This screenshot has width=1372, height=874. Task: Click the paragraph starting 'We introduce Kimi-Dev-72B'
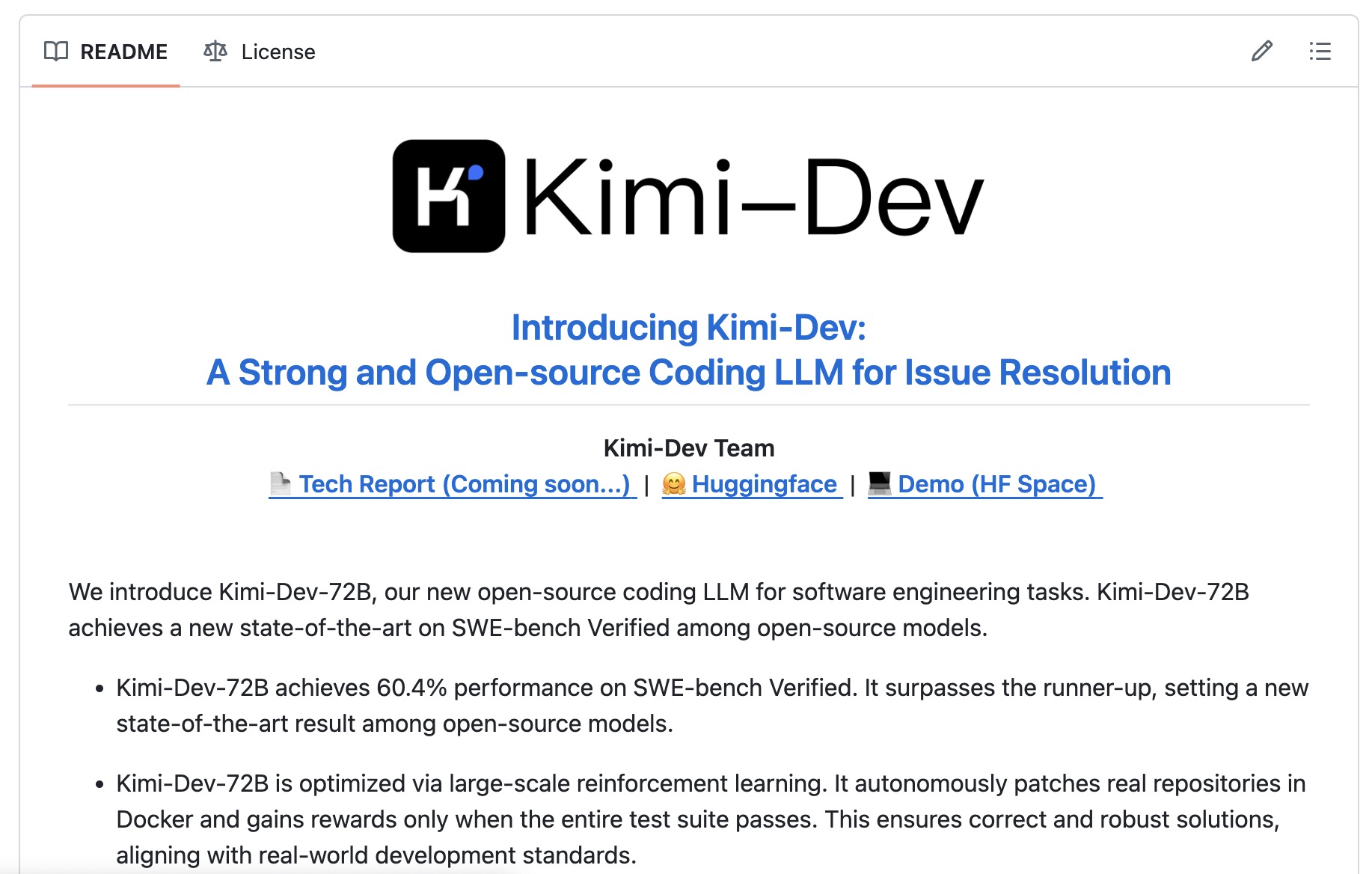click(x=659, y=610)
